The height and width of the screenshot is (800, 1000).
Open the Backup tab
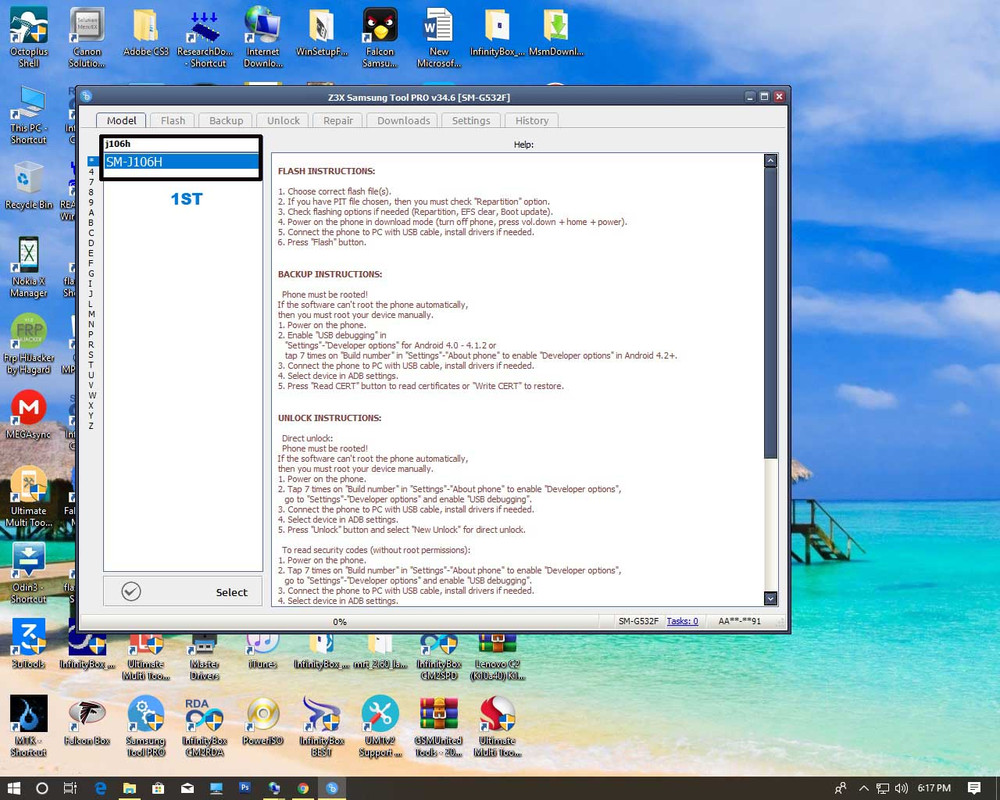(226, 121)
